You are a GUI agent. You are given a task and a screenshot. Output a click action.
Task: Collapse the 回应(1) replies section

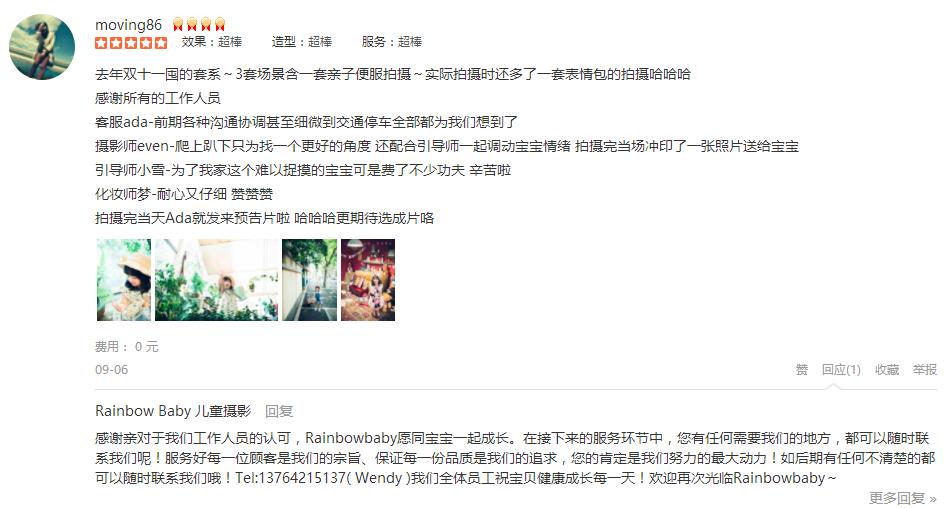click(841, 370)
